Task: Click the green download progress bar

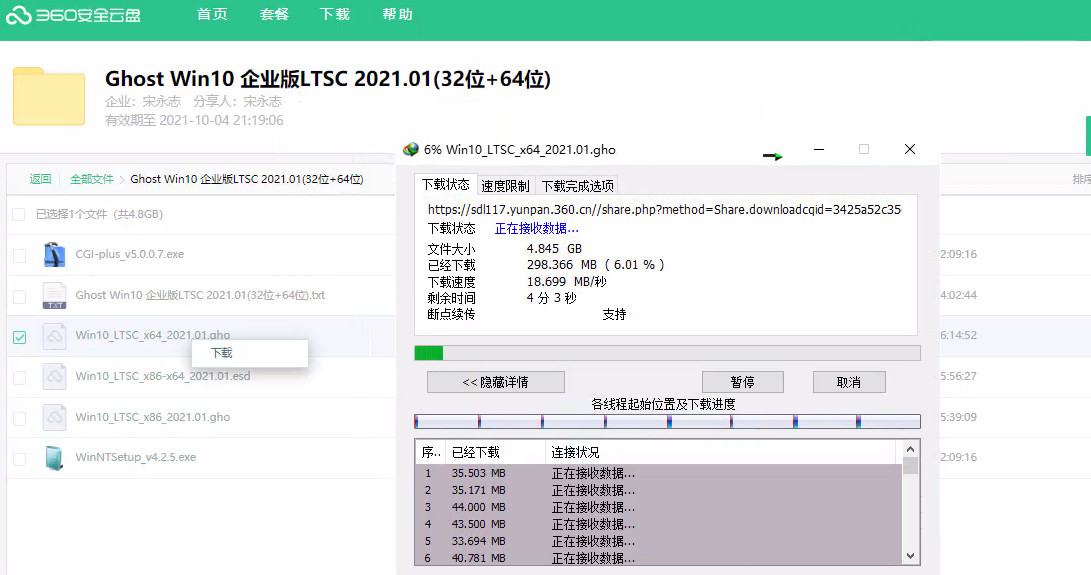Action: [x=667, y=353]
